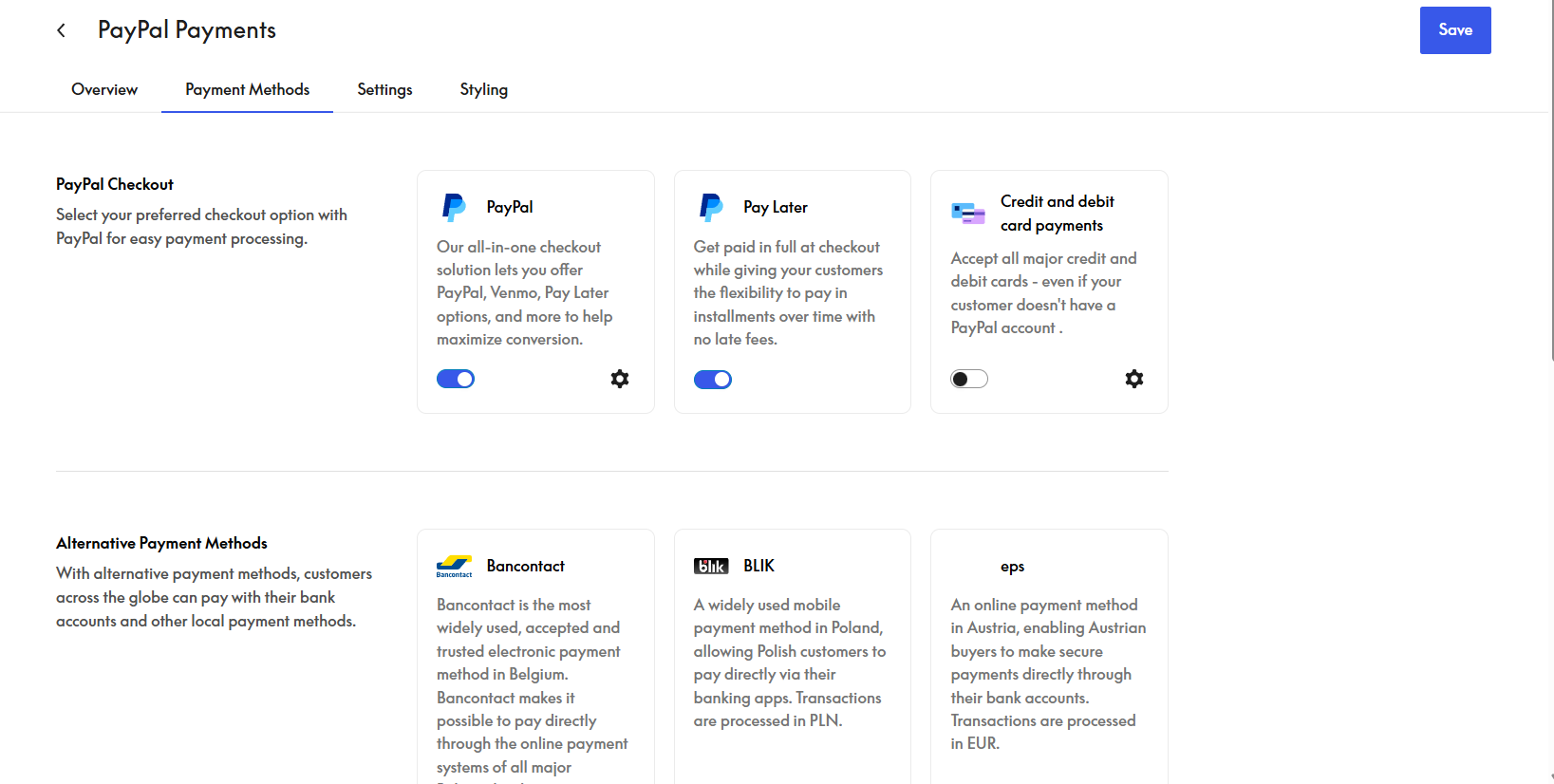Enable Credit and debit card payments toggle
Screen dimensions: 1554x784
[969, 379]
